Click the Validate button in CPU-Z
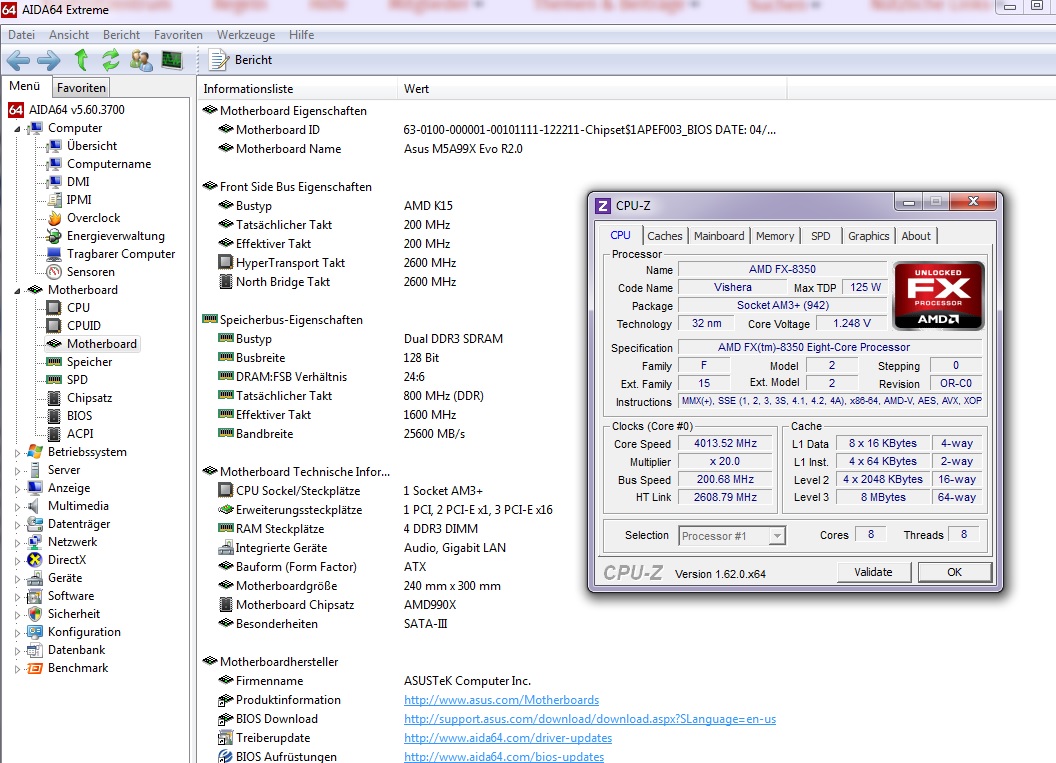Image resolution: width=1056 pixels, height=763 pixels. (873, 572)
